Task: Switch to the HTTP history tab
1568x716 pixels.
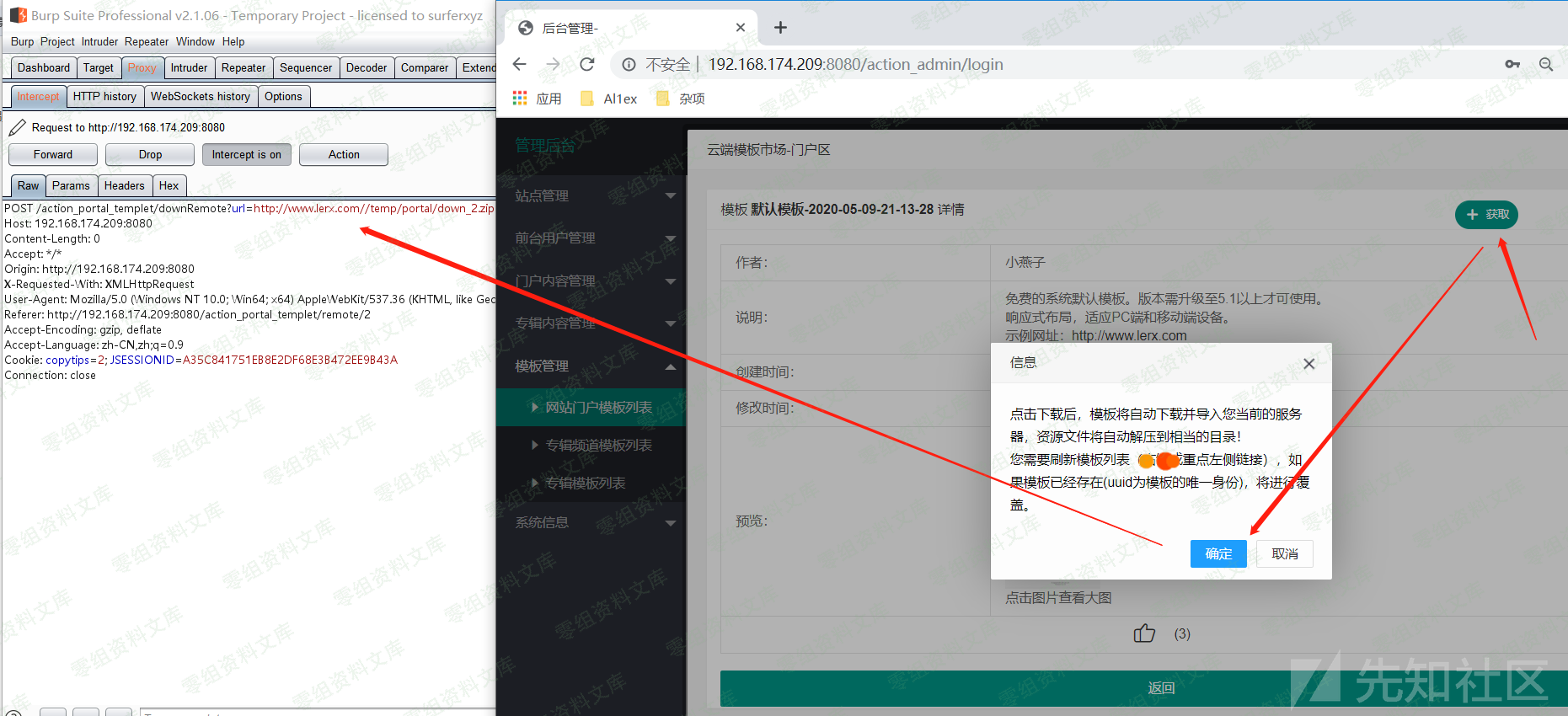Action: coord(104,97)
